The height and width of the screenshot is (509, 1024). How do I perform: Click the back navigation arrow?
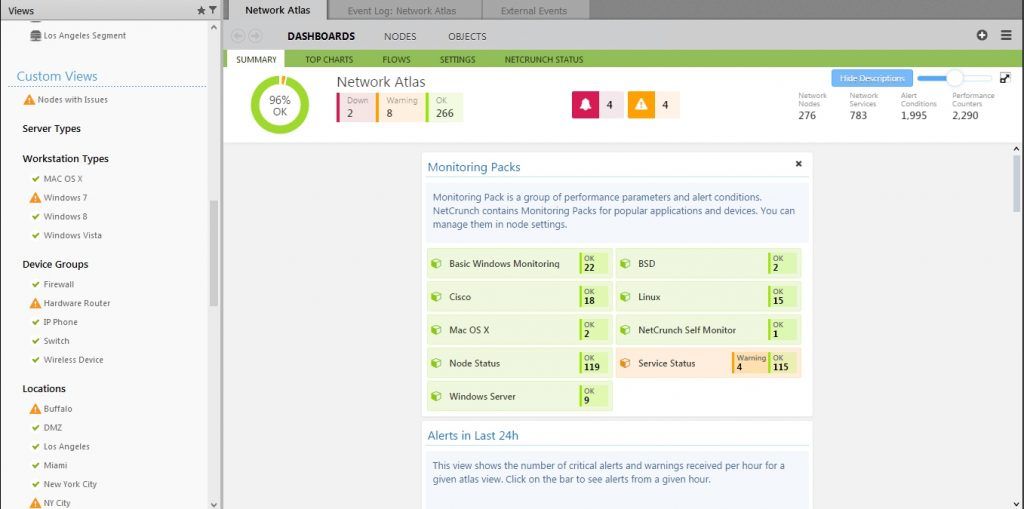(238, 36)
